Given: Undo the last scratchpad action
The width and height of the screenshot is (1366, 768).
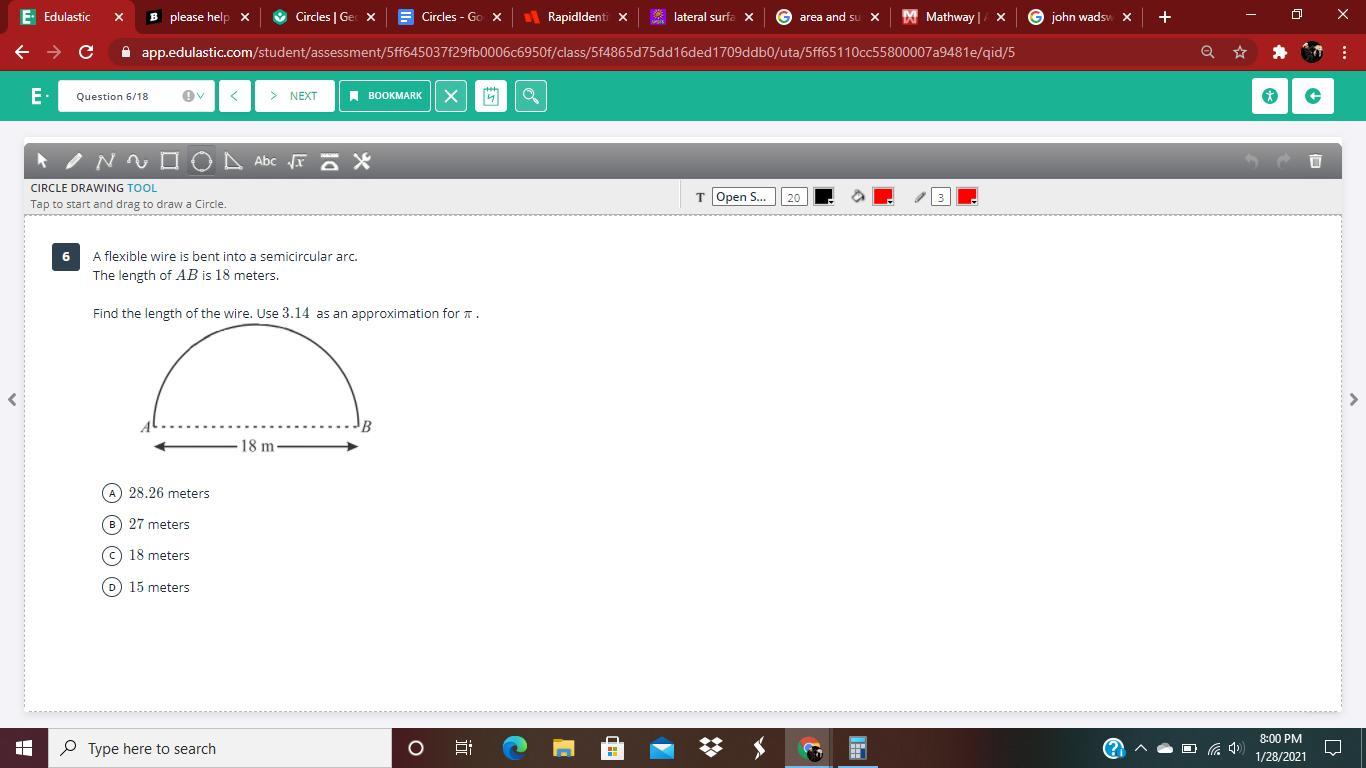Looking at the screenshot, I should coord(1251,161).
